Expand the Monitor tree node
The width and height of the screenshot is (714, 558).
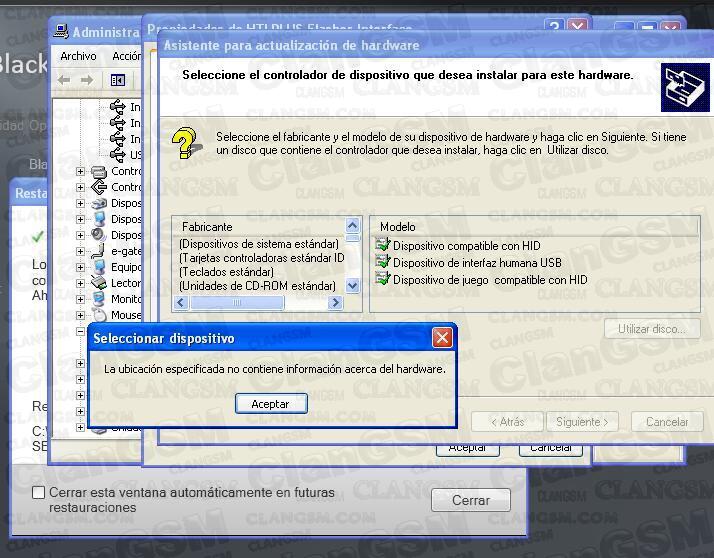[x=81, y=299]
